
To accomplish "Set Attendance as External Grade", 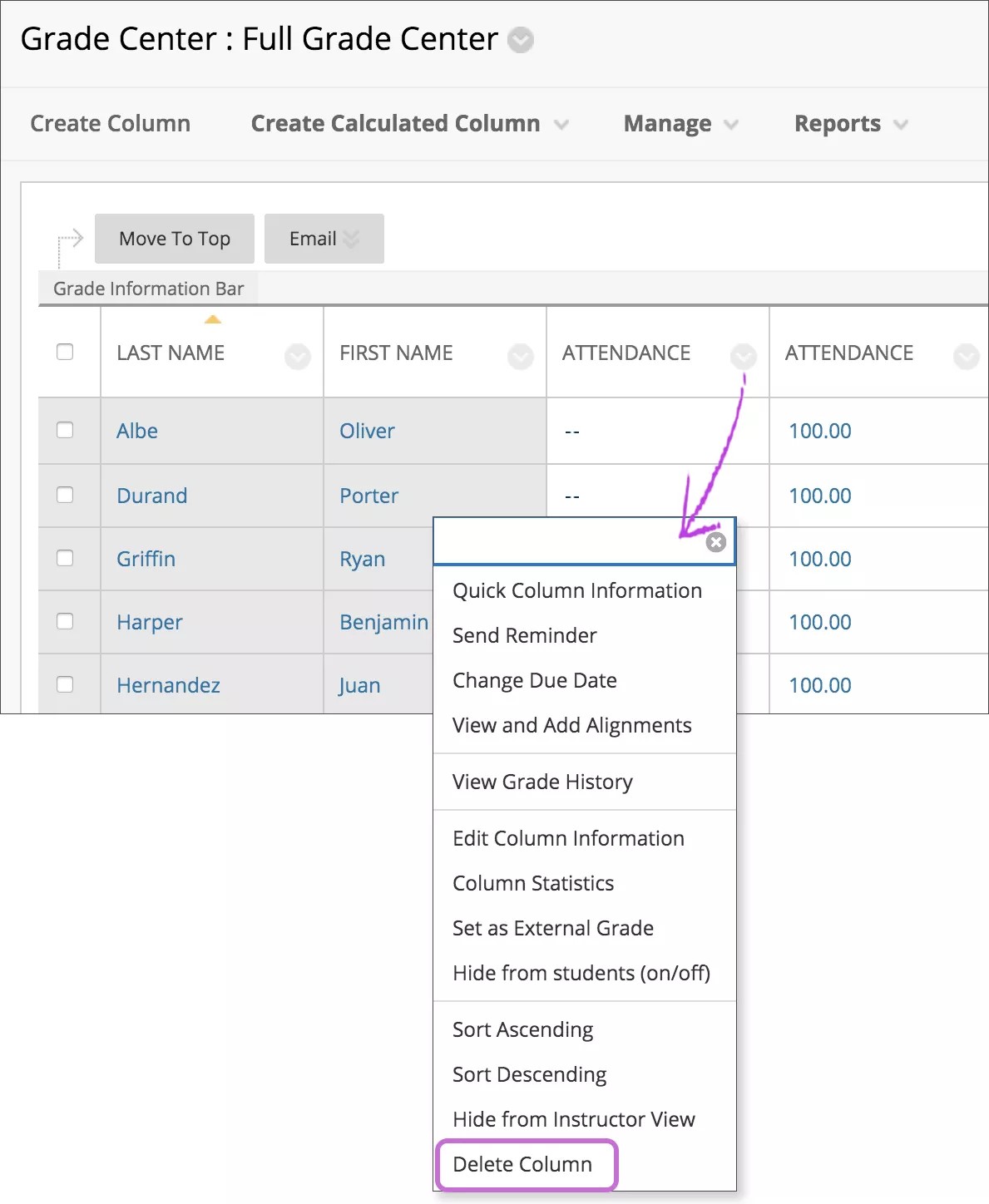I will tap(552, 928).
